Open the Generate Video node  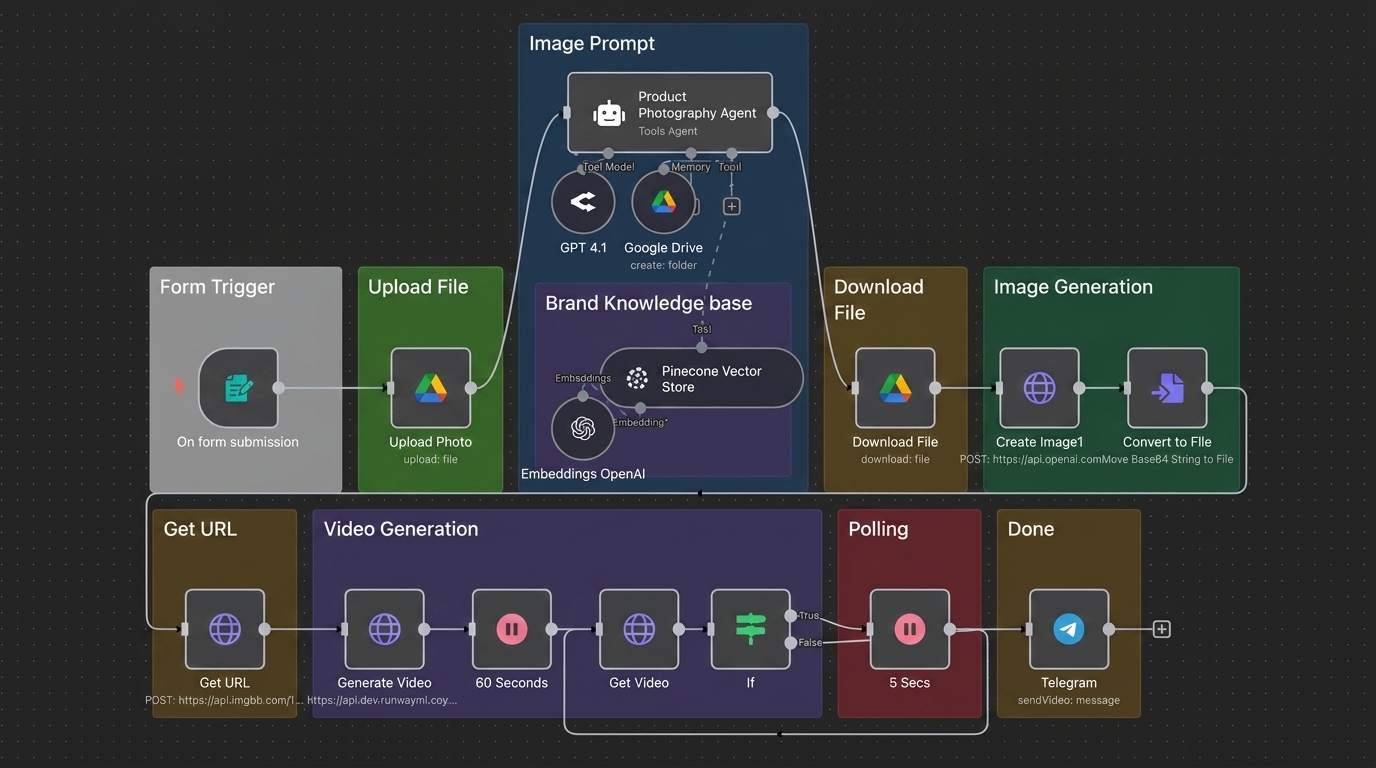384,629
